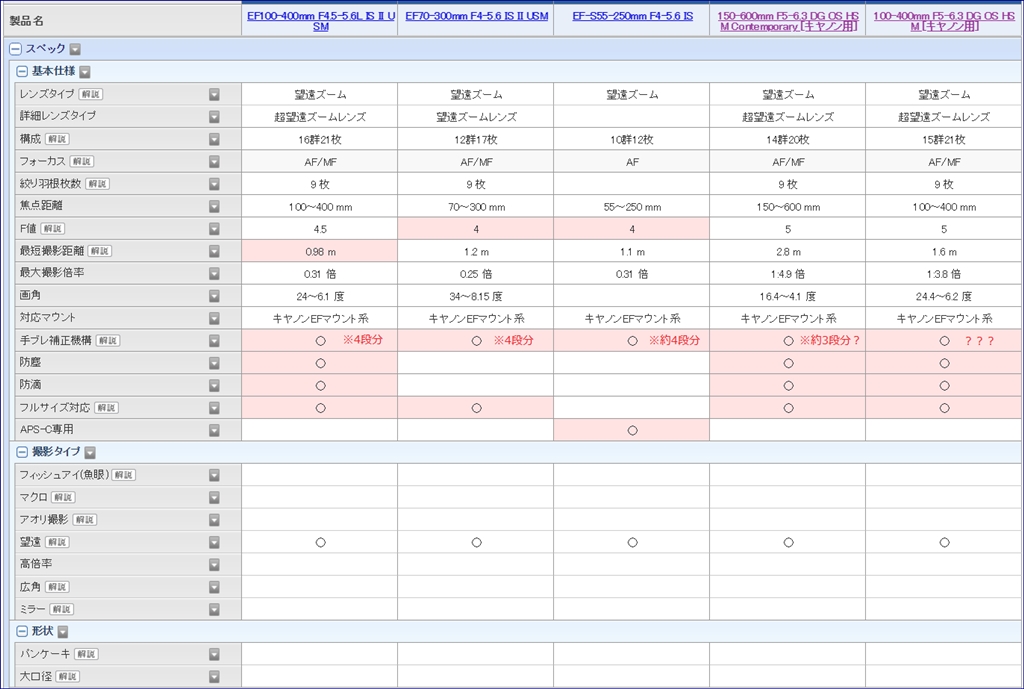The image size is (1024, 689).
Task: Collapse the 撮影タイプ section
Action: 22,452
